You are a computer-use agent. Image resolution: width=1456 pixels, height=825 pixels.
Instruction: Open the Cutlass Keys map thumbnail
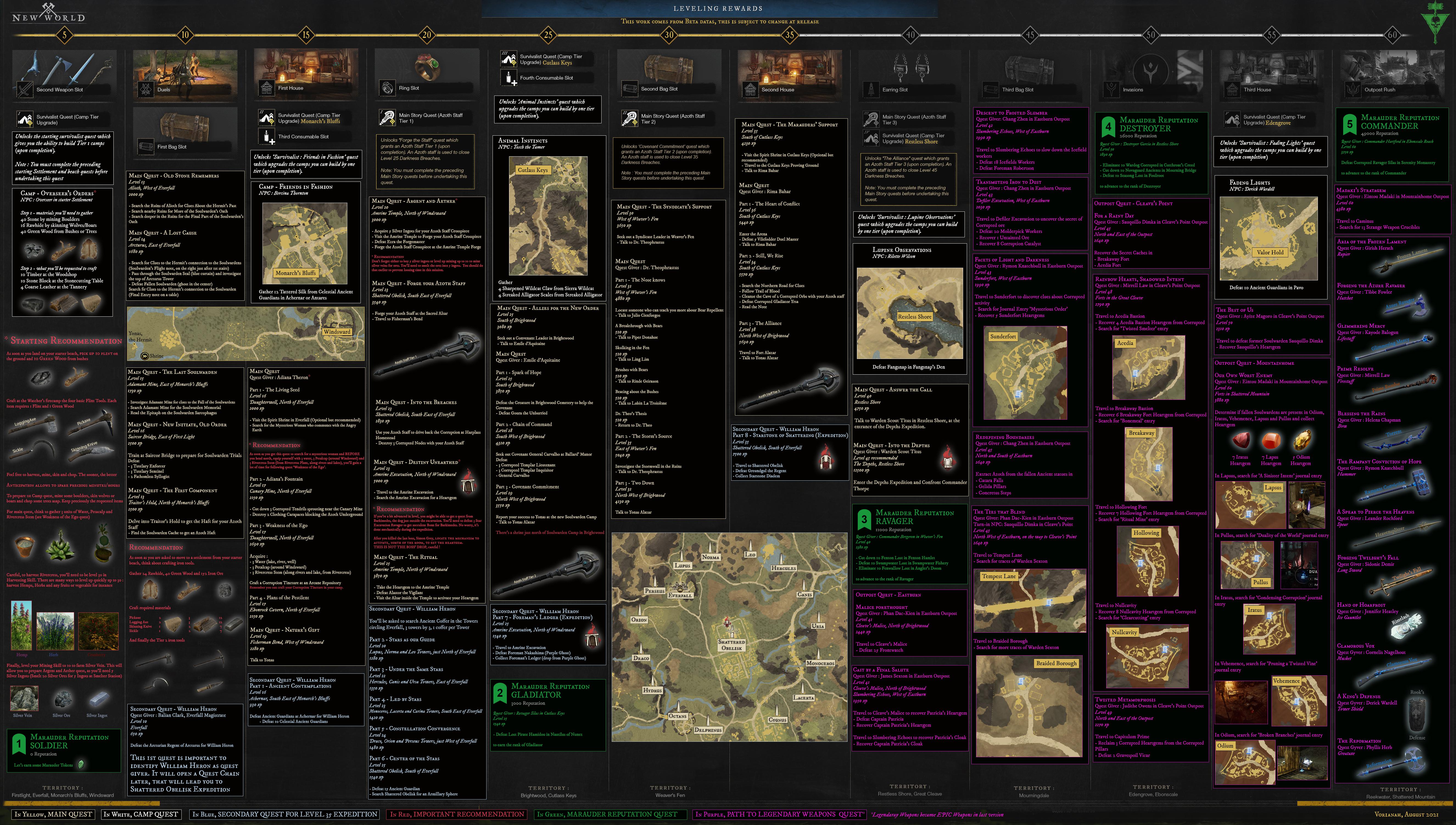tap(548, 216)
